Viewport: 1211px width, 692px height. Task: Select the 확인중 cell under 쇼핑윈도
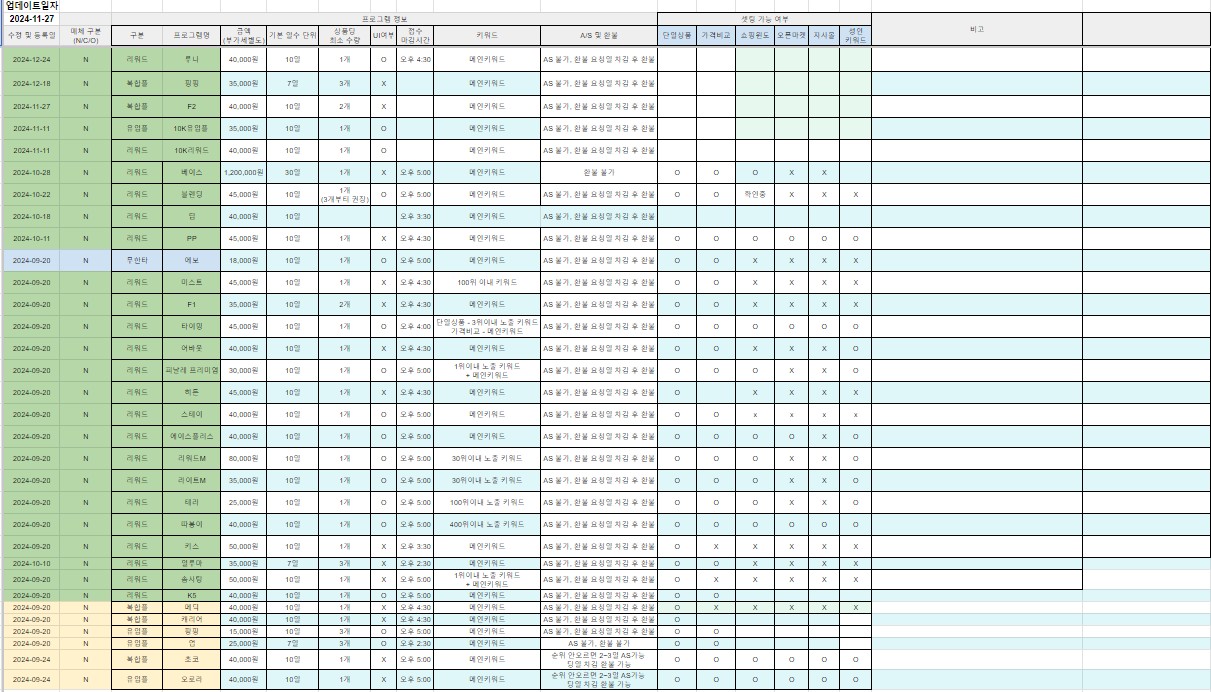click(755, 194)
